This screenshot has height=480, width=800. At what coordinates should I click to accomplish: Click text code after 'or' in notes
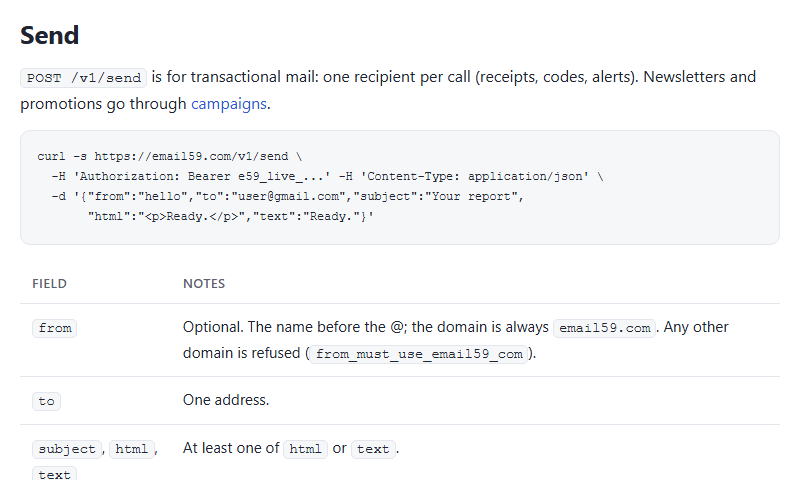(x=373, y=449)
